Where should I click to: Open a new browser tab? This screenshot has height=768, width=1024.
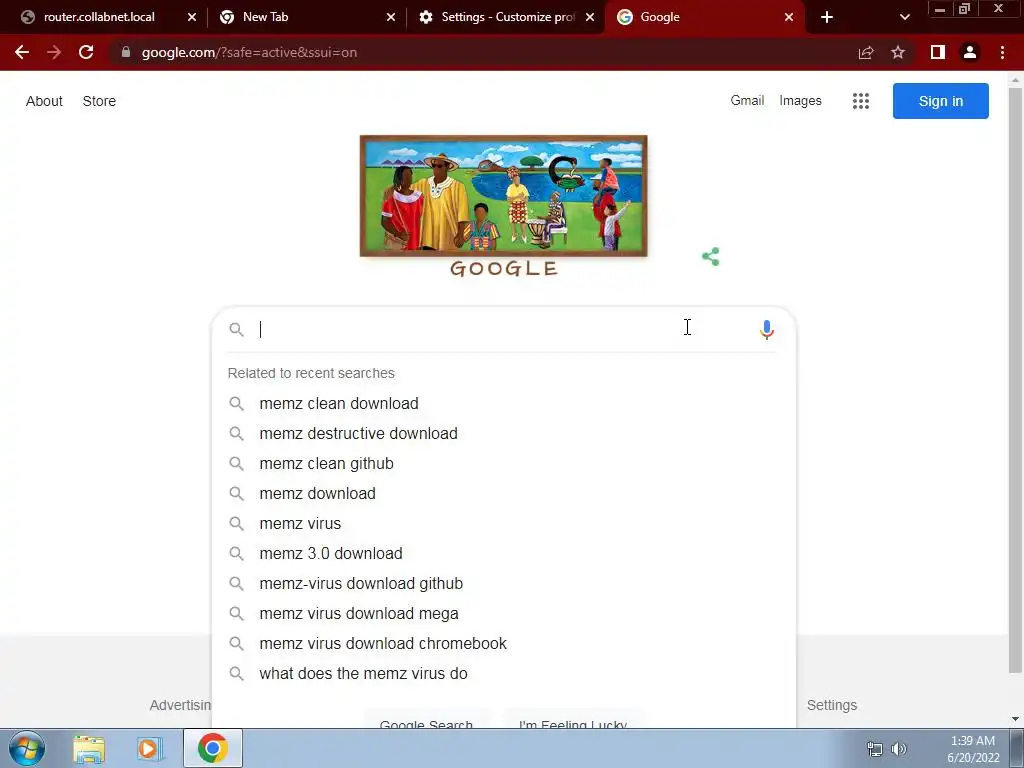[827, 17]
